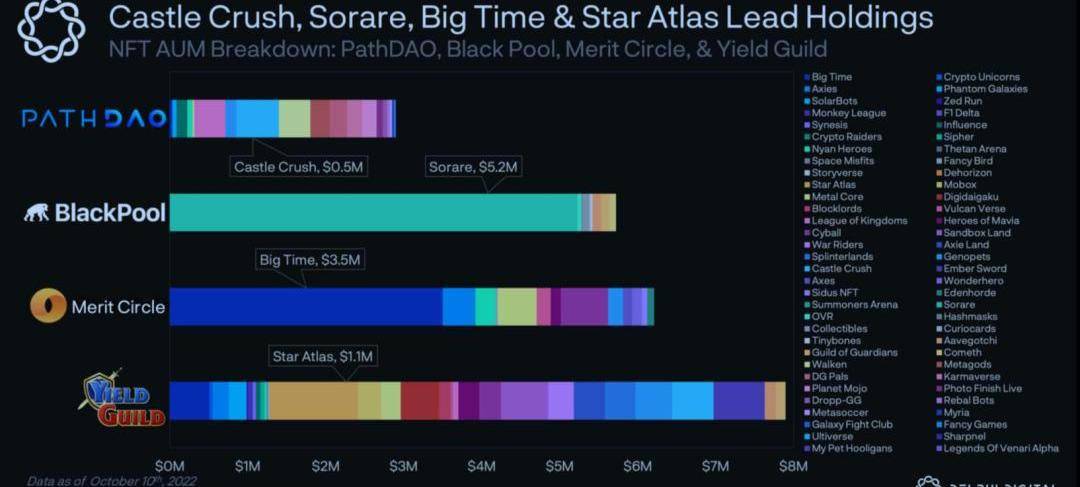Click the Delphi Digital logo at top-left

[52, 30]
